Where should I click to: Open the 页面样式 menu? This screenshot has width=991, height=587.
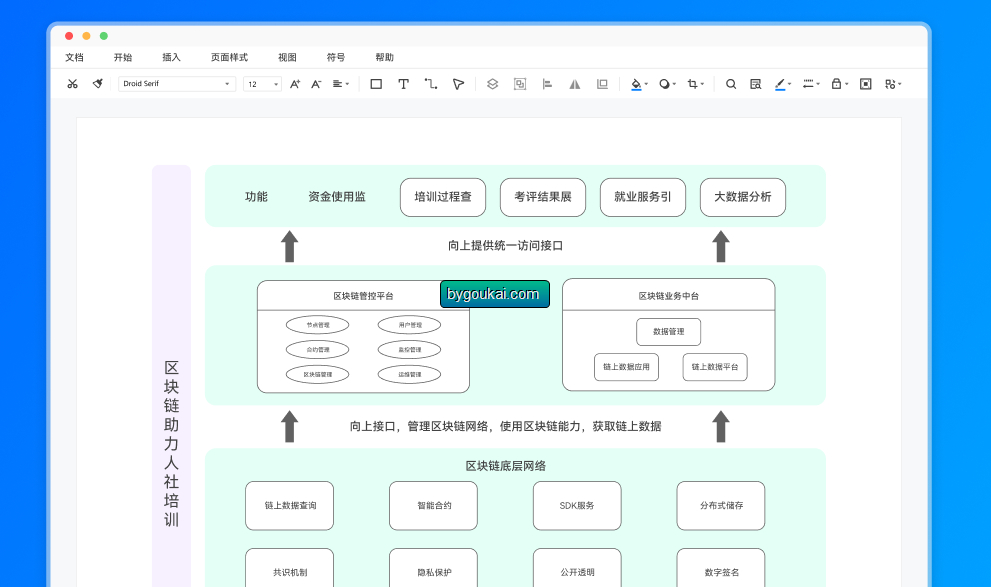click(229, 57)
